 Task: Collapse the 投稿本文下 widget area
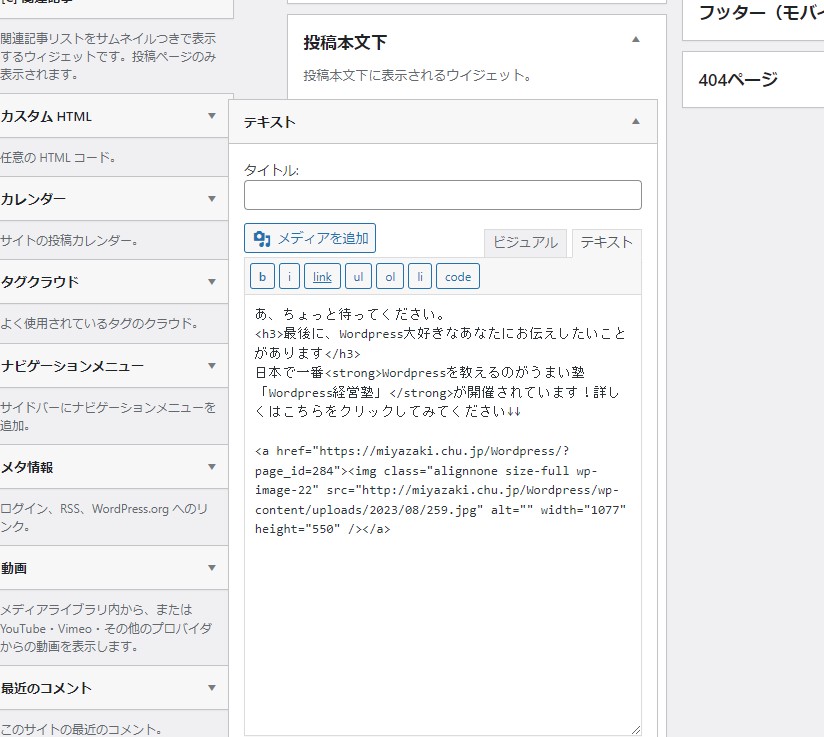pos(635,40)
